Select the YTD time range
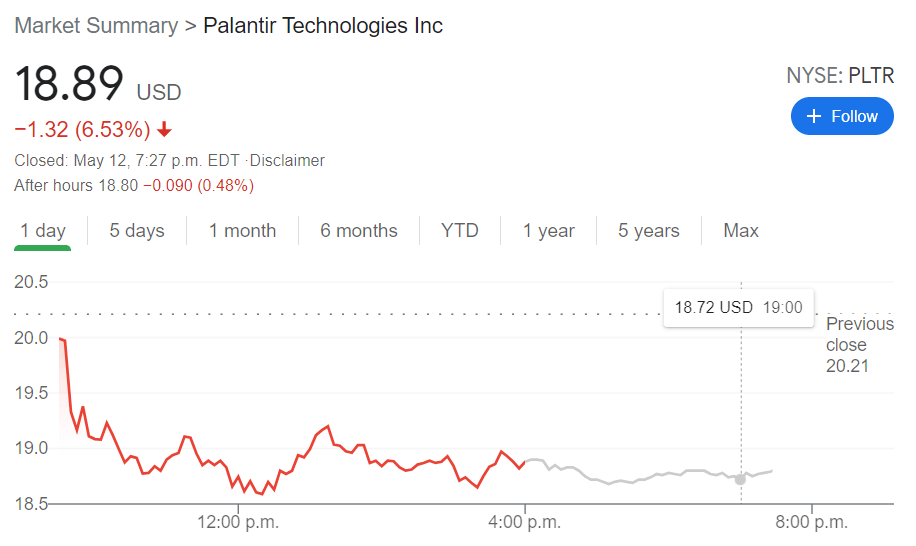 [460, 231]
